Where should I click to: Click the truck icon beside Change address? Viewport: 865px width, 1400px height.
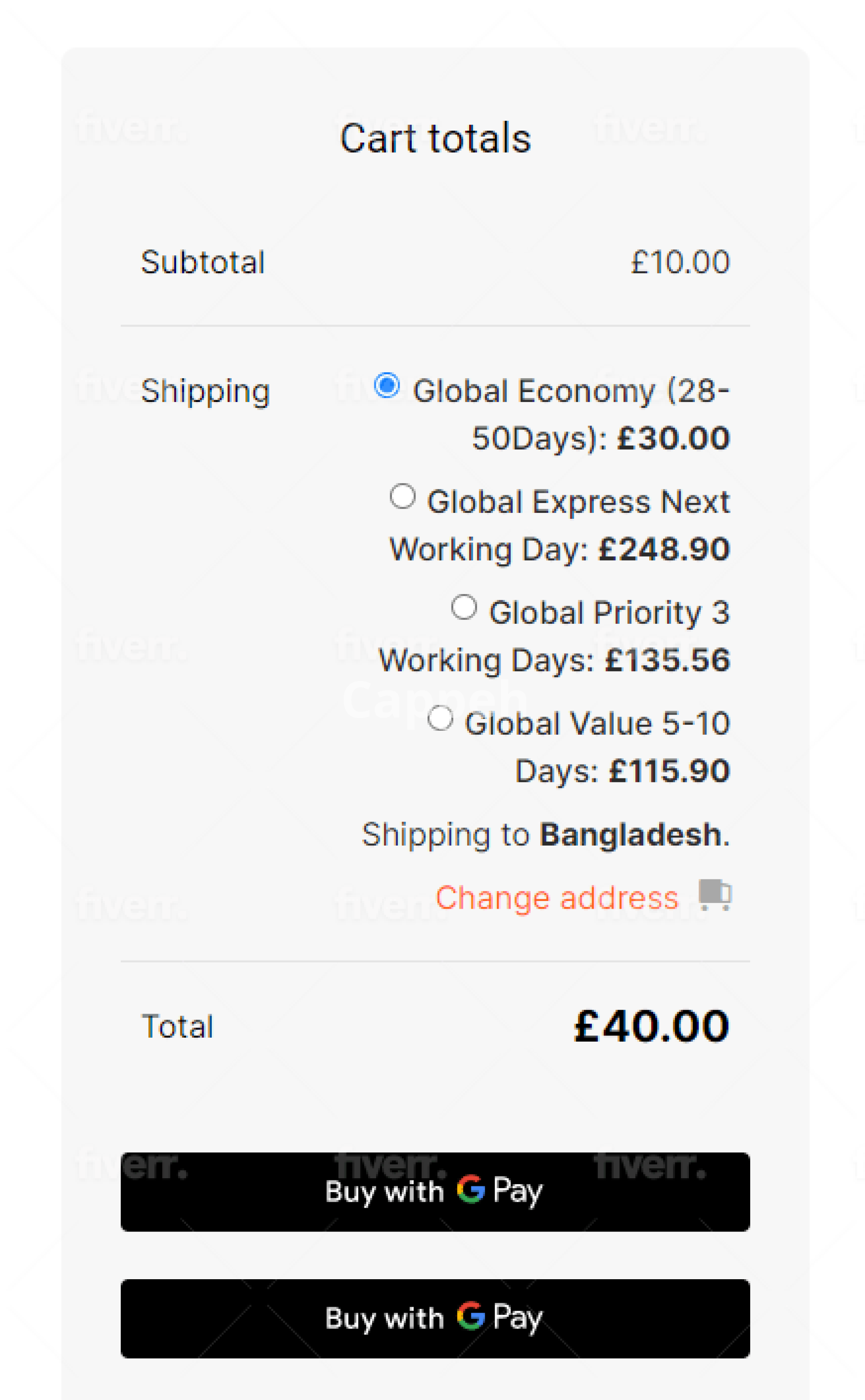(715, 894)
